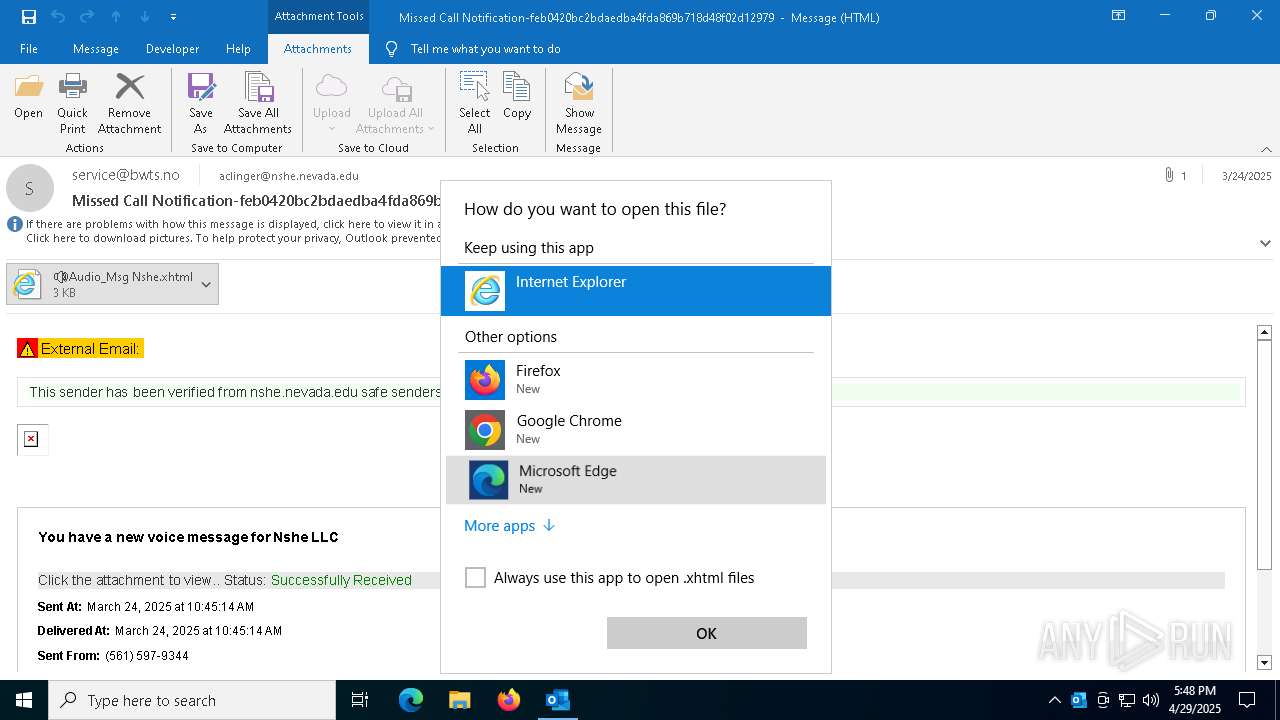1280x720 pixels.
Task: Open Outlook from taskbar
Action: click(x=557, y=700)
